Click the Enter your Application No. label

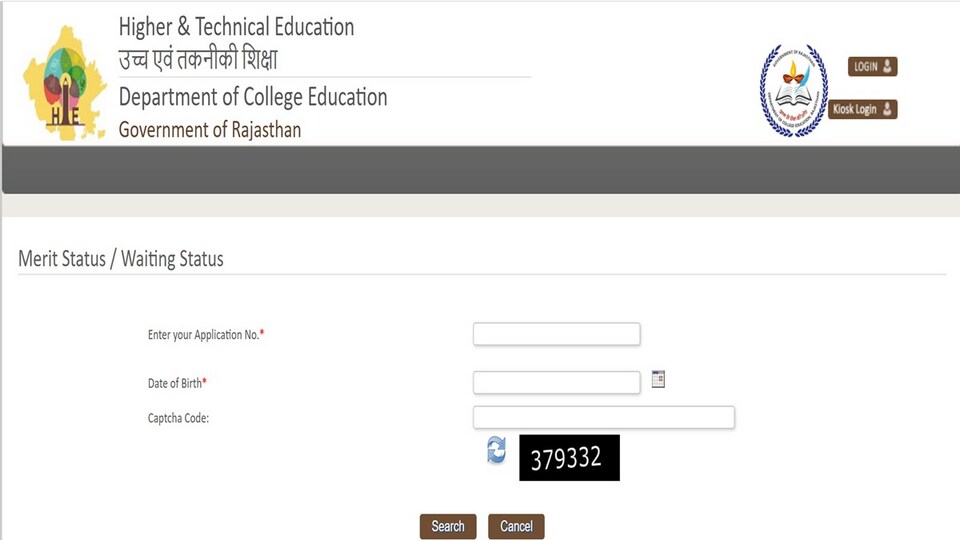(x=206, y=335)
